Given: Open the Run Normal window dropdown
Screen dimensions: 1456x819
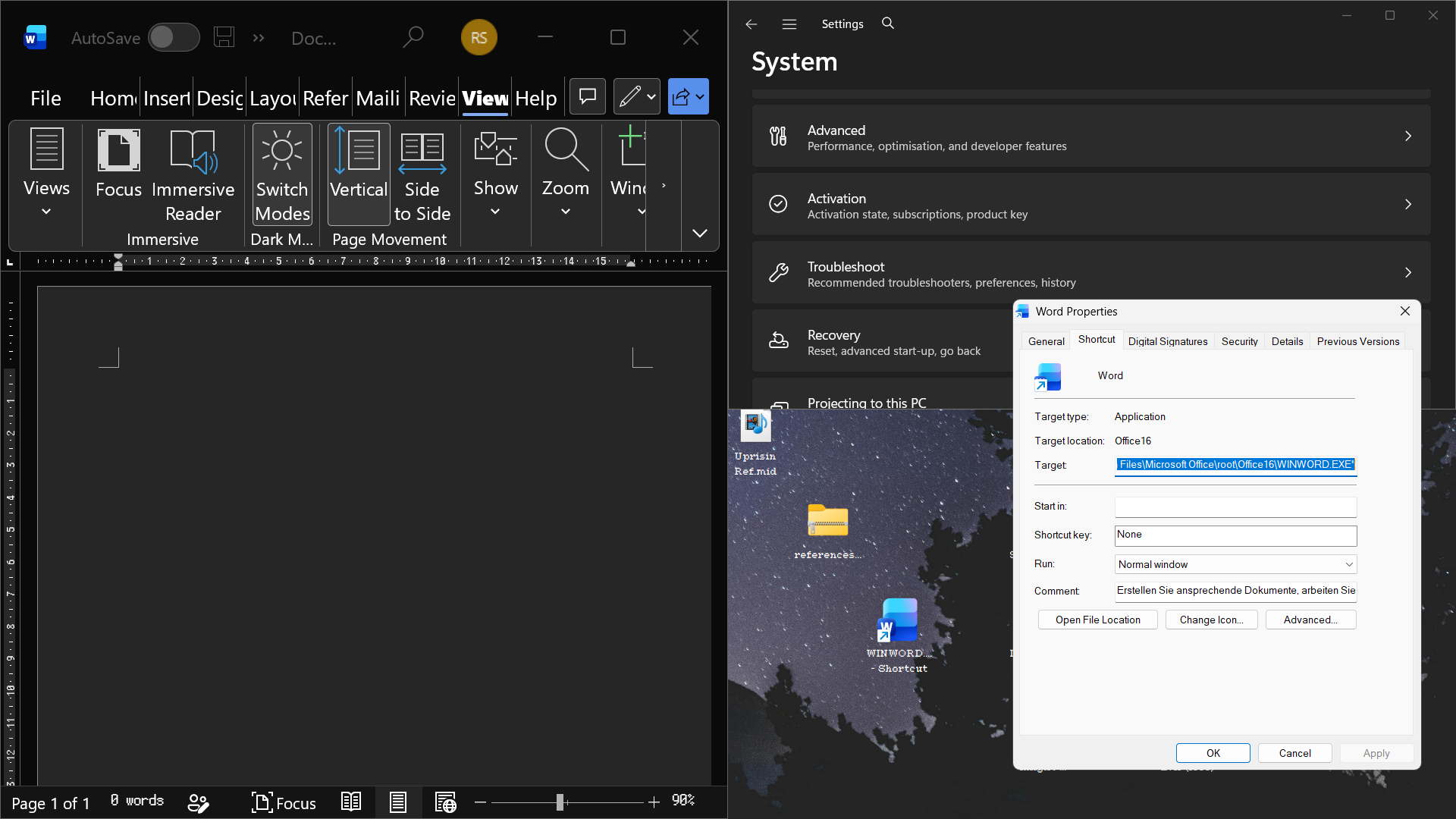Looking at the screenshot, I should 1235,564.
